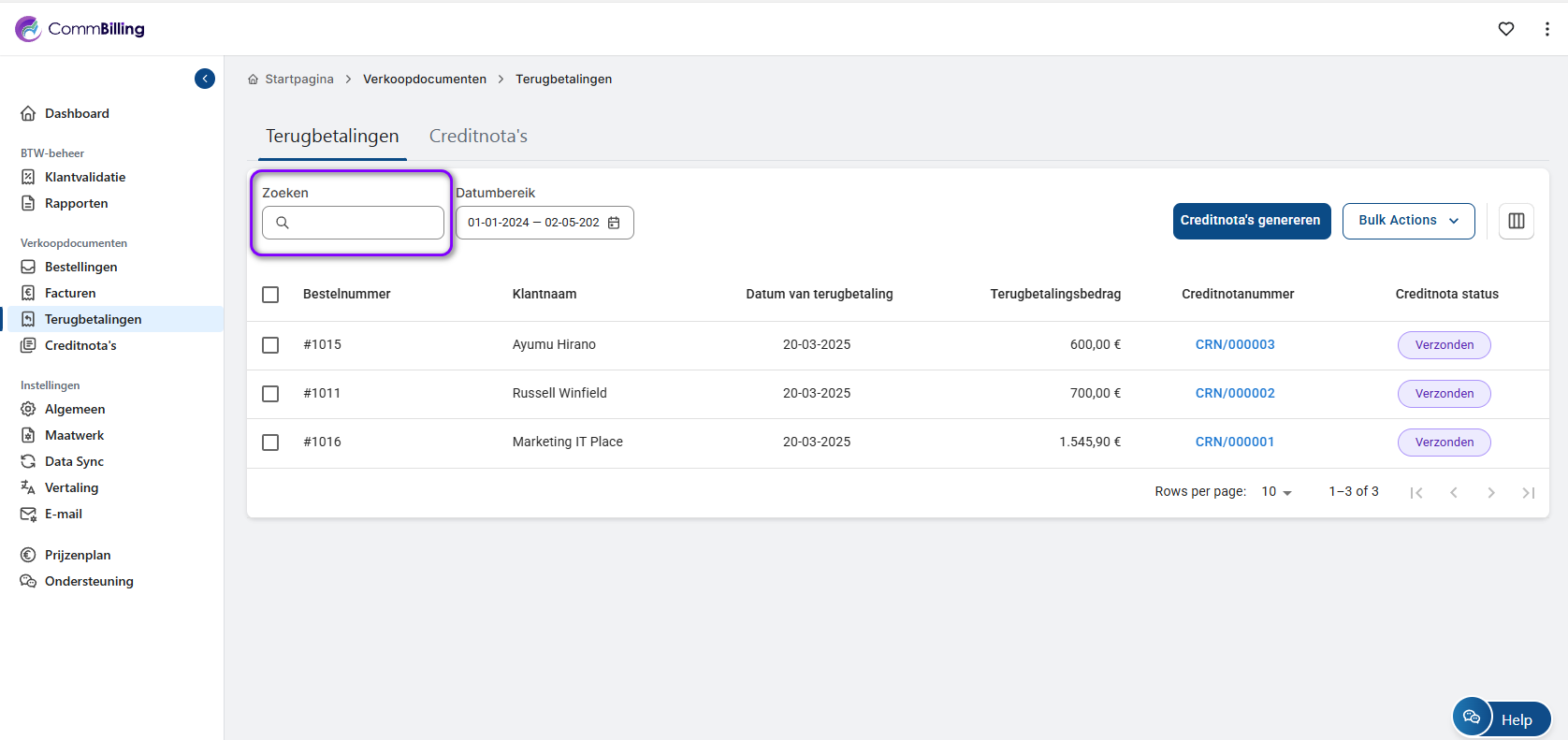This screenshot has width=1568, height=740.
Task: Switch to the Creditnota's tab
Action: tap(478, 137)
